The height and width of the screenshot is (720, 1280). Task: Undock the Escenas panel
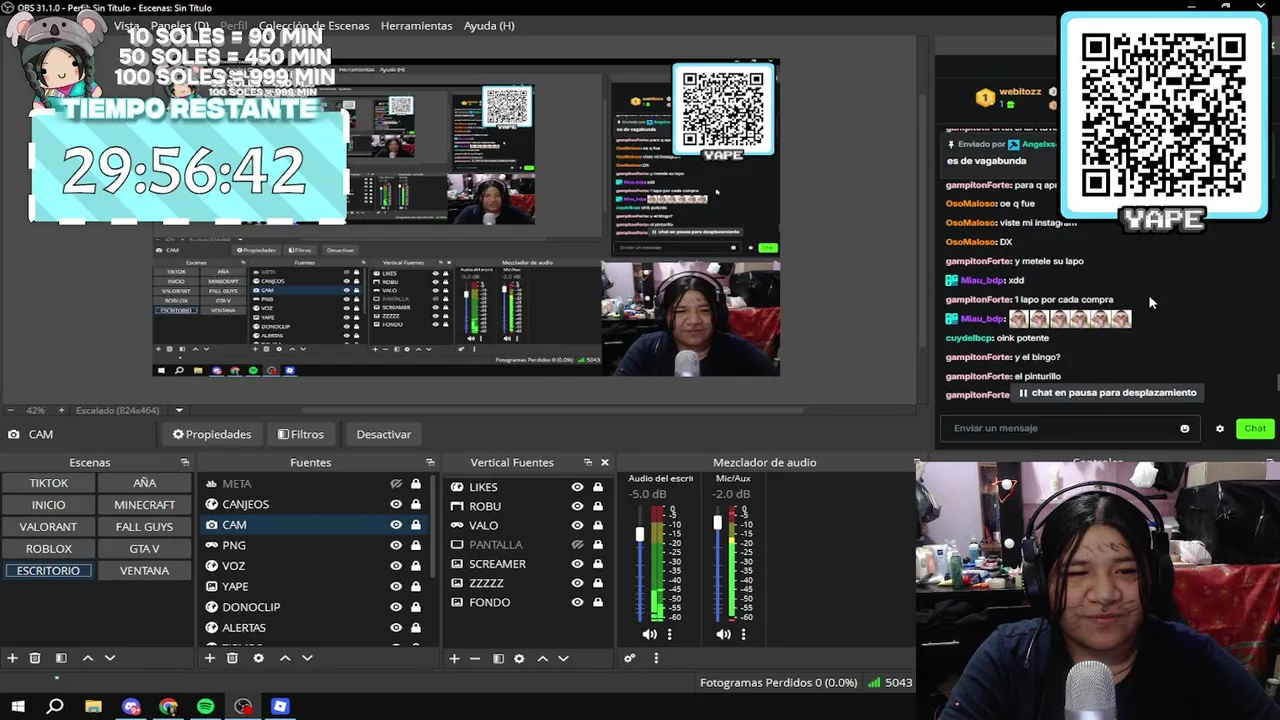(x=185, y=462)
